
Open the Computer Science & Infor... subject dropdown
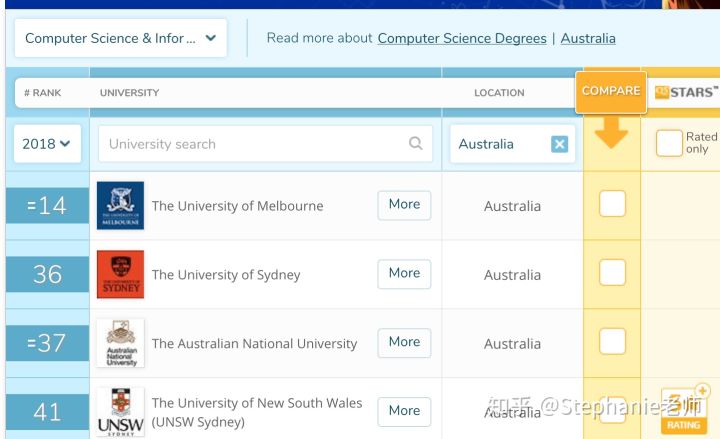click(x=121, y=38)
